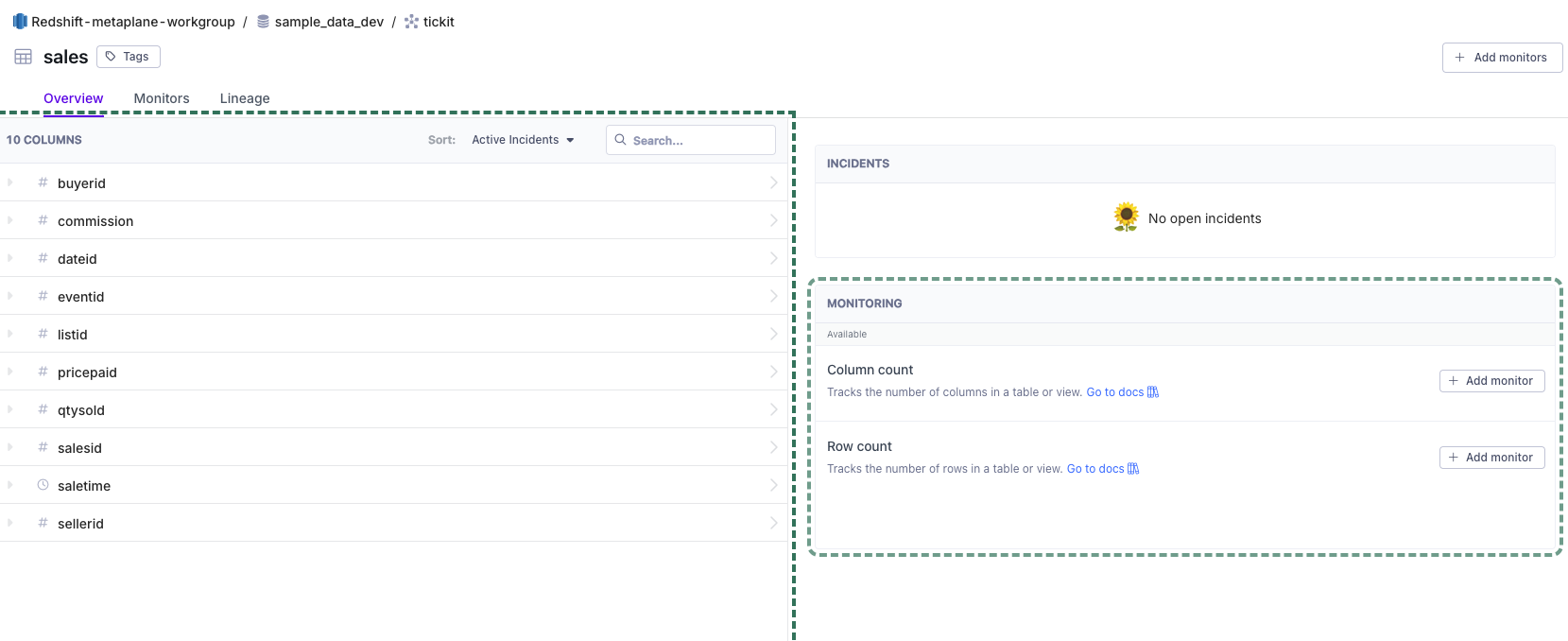Switch to the Lineage tab
Viewport: 1568px width, 641px height.
click(x=245, y=98)
